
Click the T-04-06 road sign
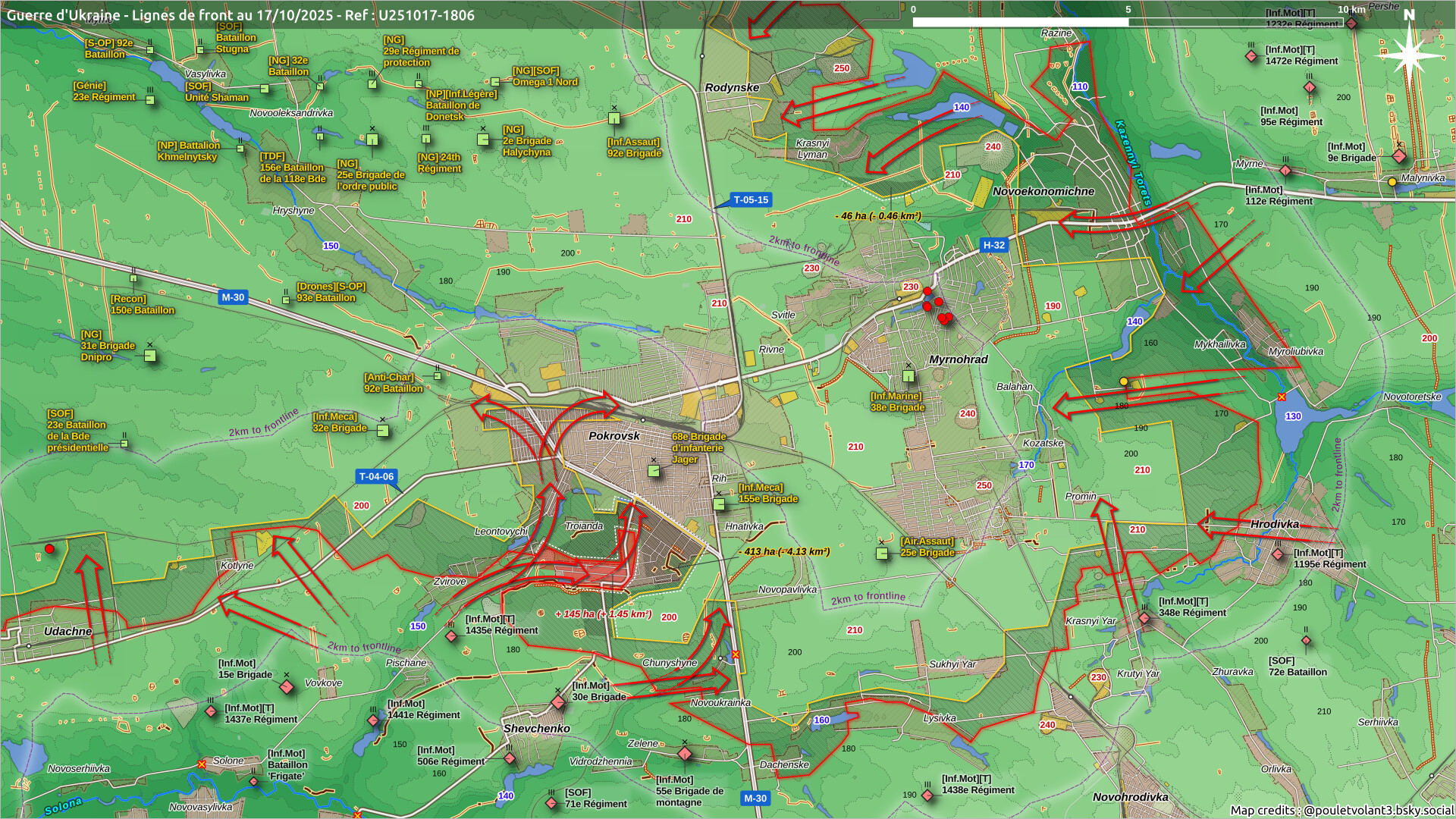click(x=376, y=477)
